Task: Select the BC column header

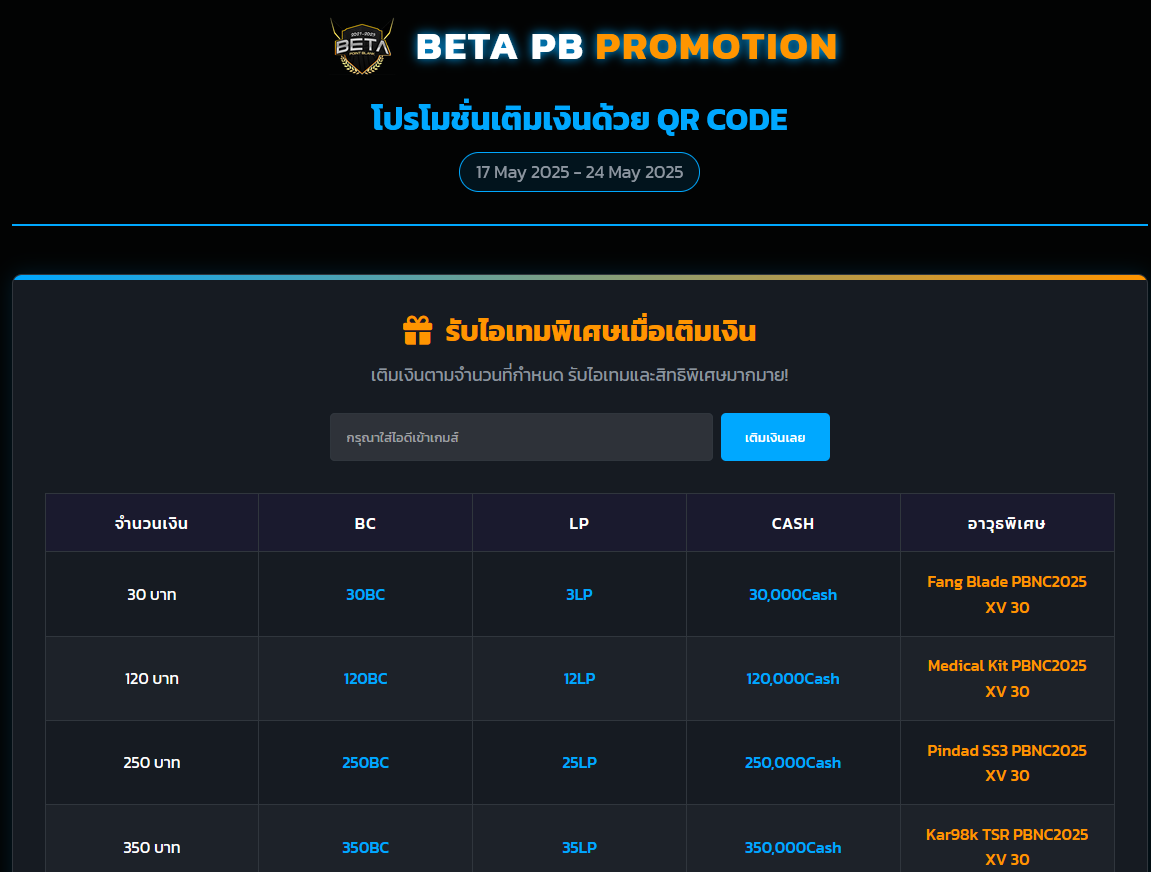Action: coord(365,523)
